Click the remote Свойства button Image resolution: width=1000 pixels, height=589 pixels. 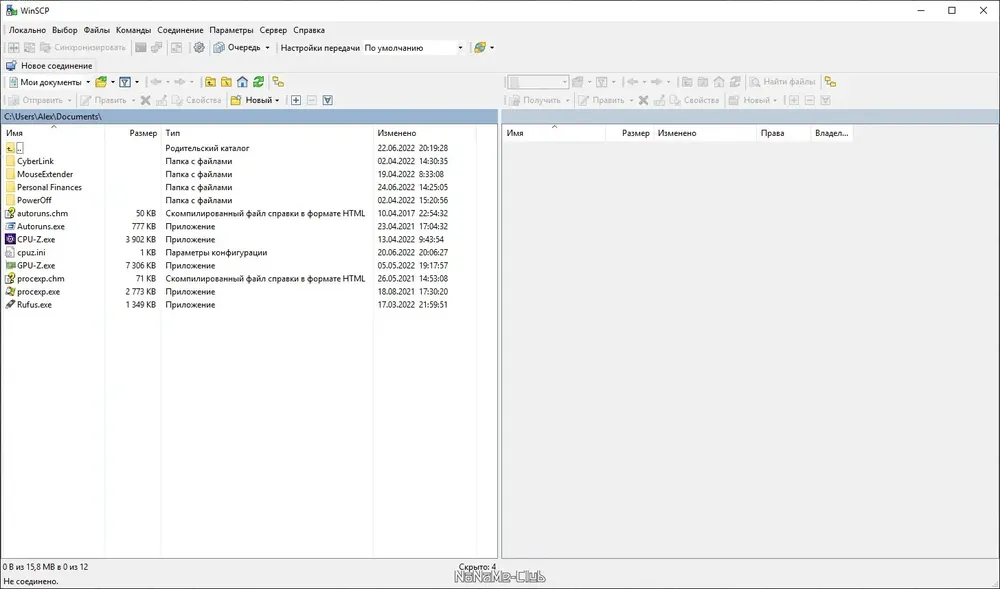695,100
